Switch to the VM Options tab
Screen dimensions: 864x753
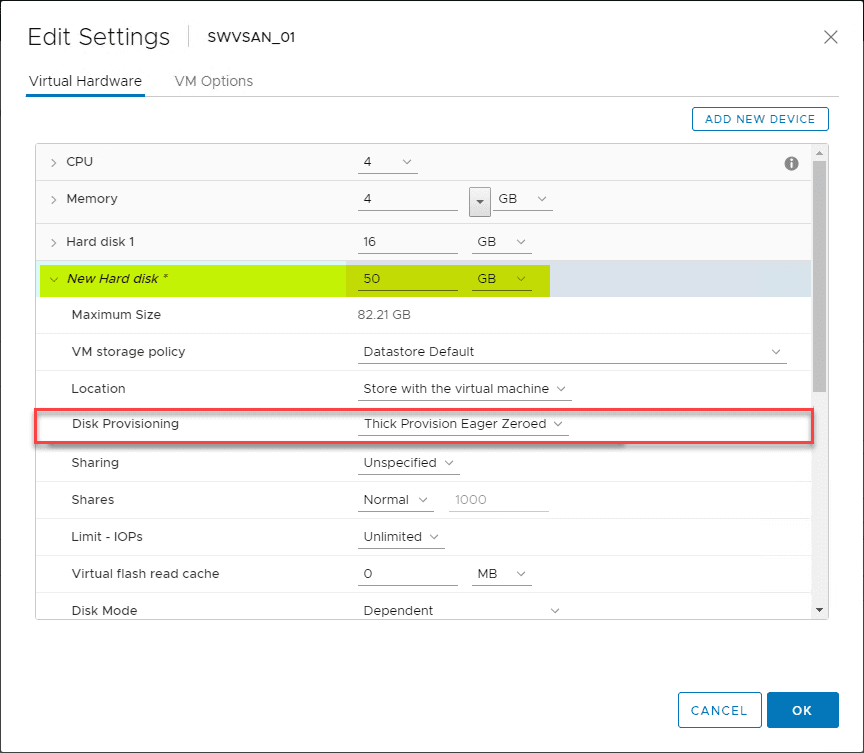click(x=213, y=81)
